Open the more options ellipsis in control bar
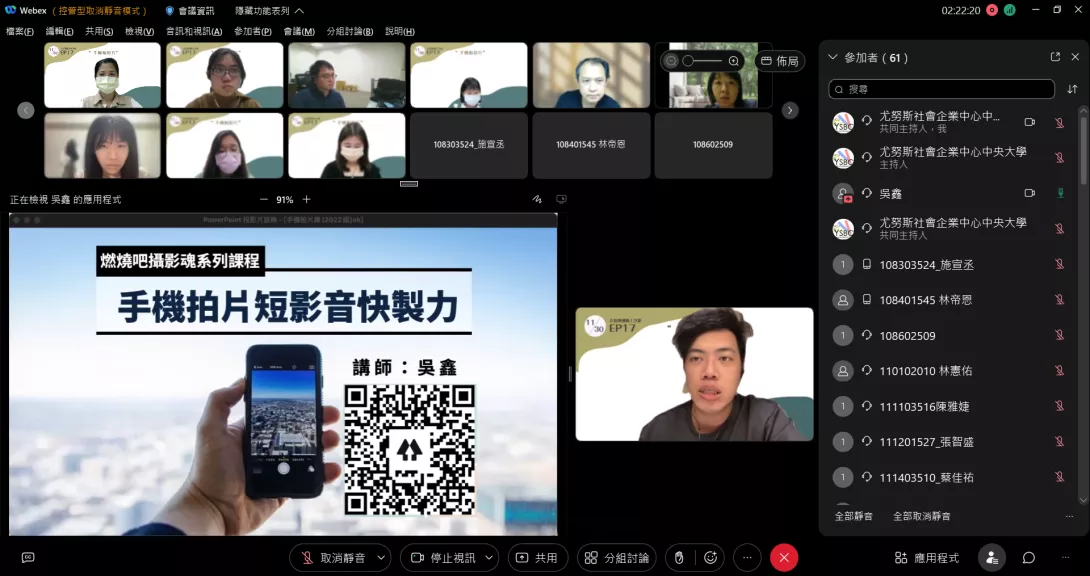Image resolution: width=1090 pixels, height=576 pixels. point(747,557)
